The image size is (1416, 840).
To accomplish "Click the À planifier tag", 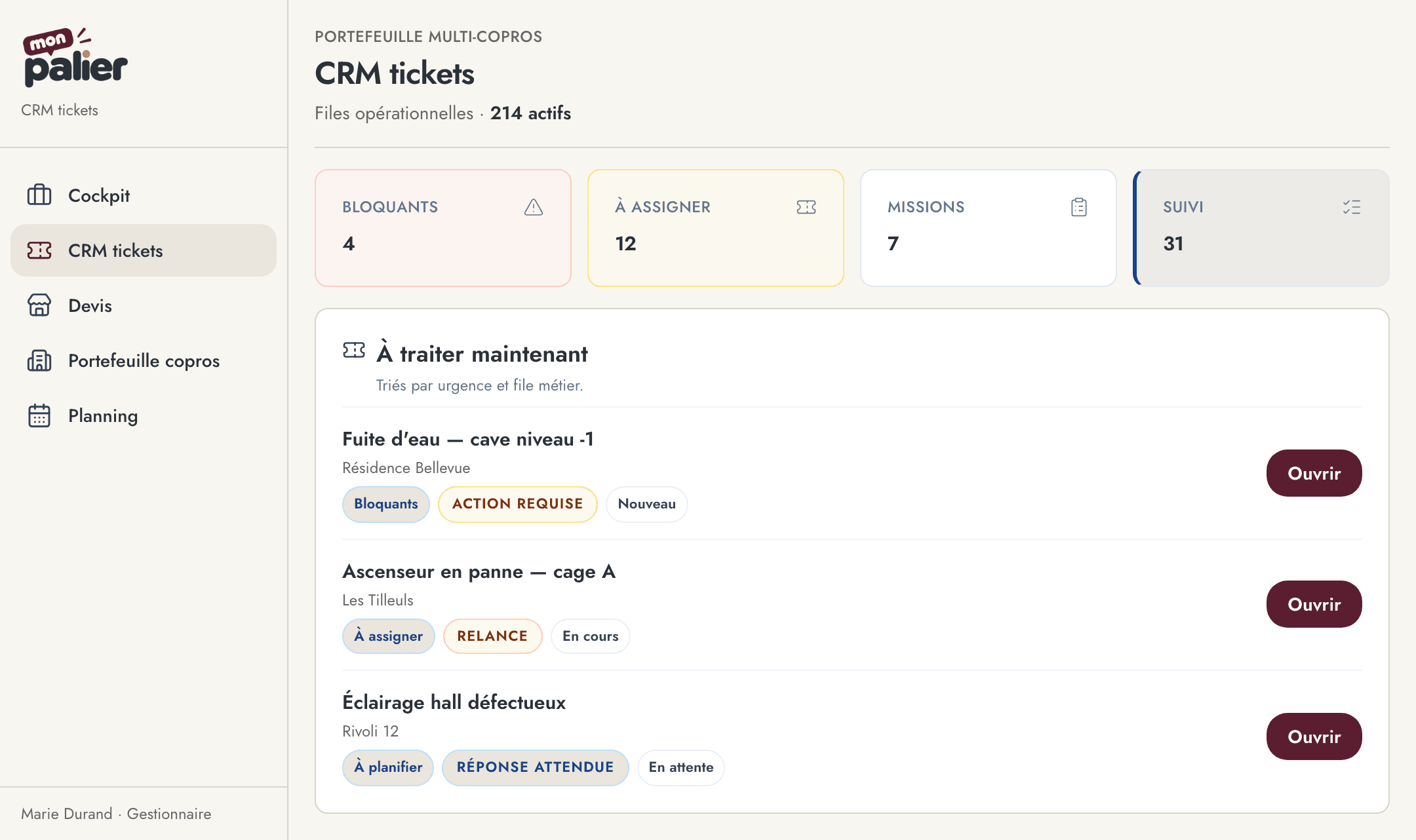I will [x=388, y=767].
